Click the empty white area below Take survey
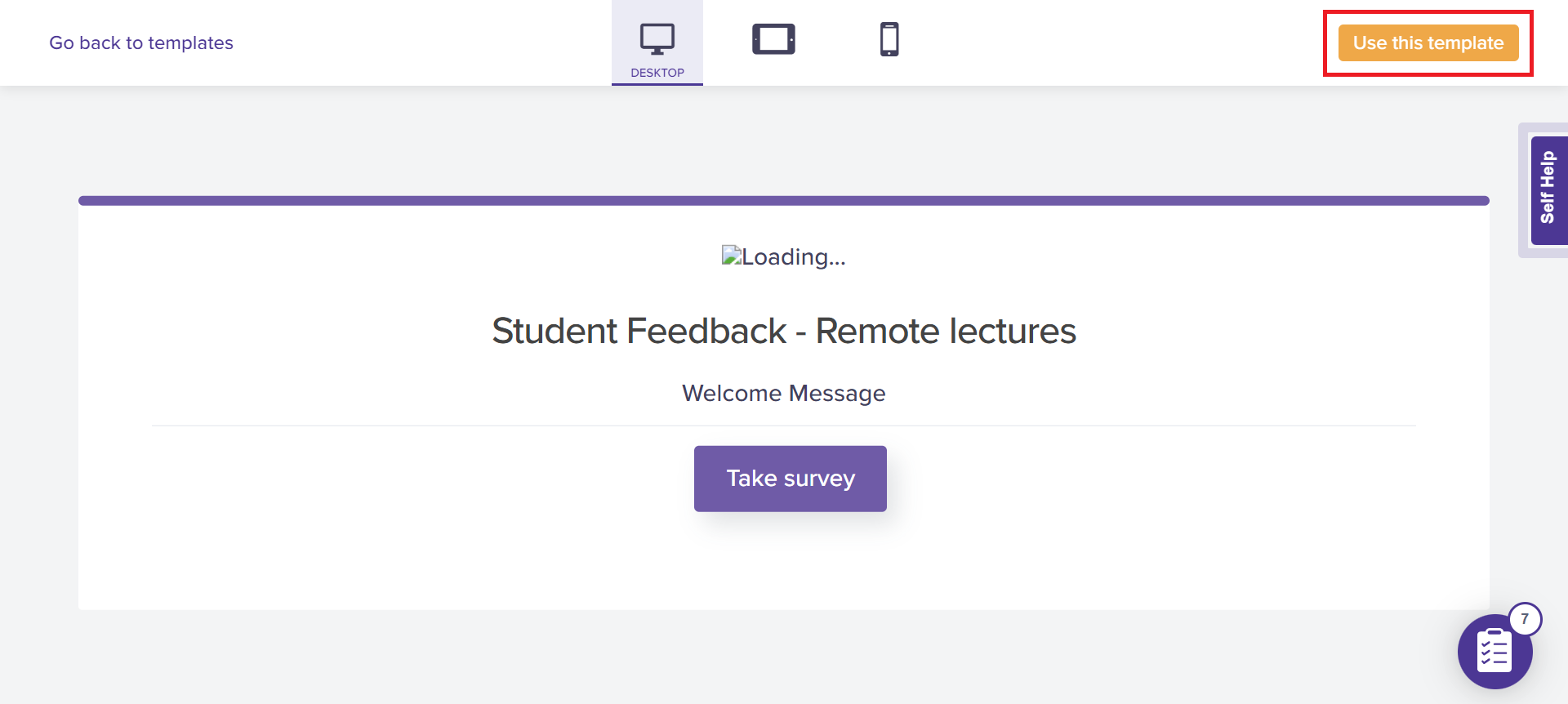Screen dimensions: 1568x704 (784, 564)
